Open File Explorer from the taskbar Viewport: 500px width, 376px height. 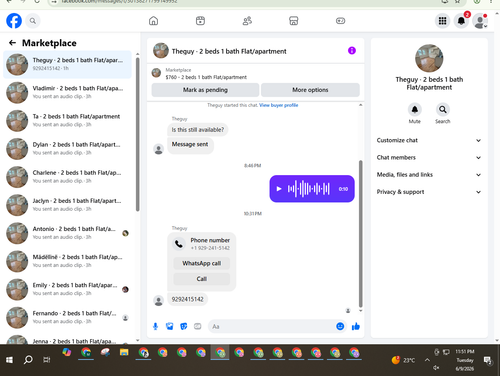point(124,353)
